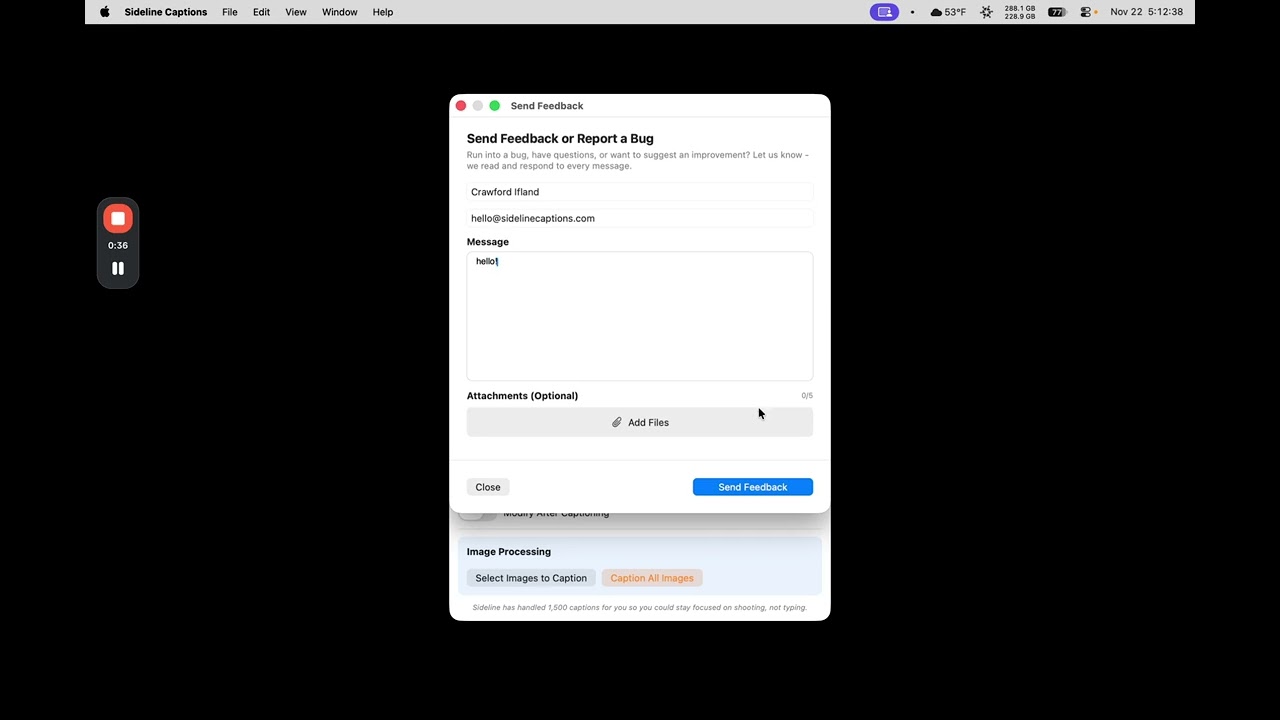1280x720 pixels.
Task: Click the battery 77 indicator
Action: click(x=1057, y=12)
